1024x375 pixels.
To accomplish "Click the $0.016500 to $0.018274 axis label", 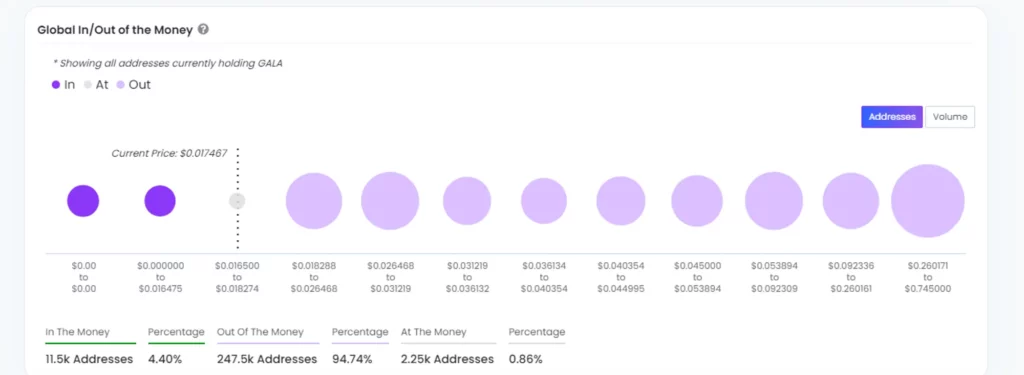I will click(x=237, y=277).
